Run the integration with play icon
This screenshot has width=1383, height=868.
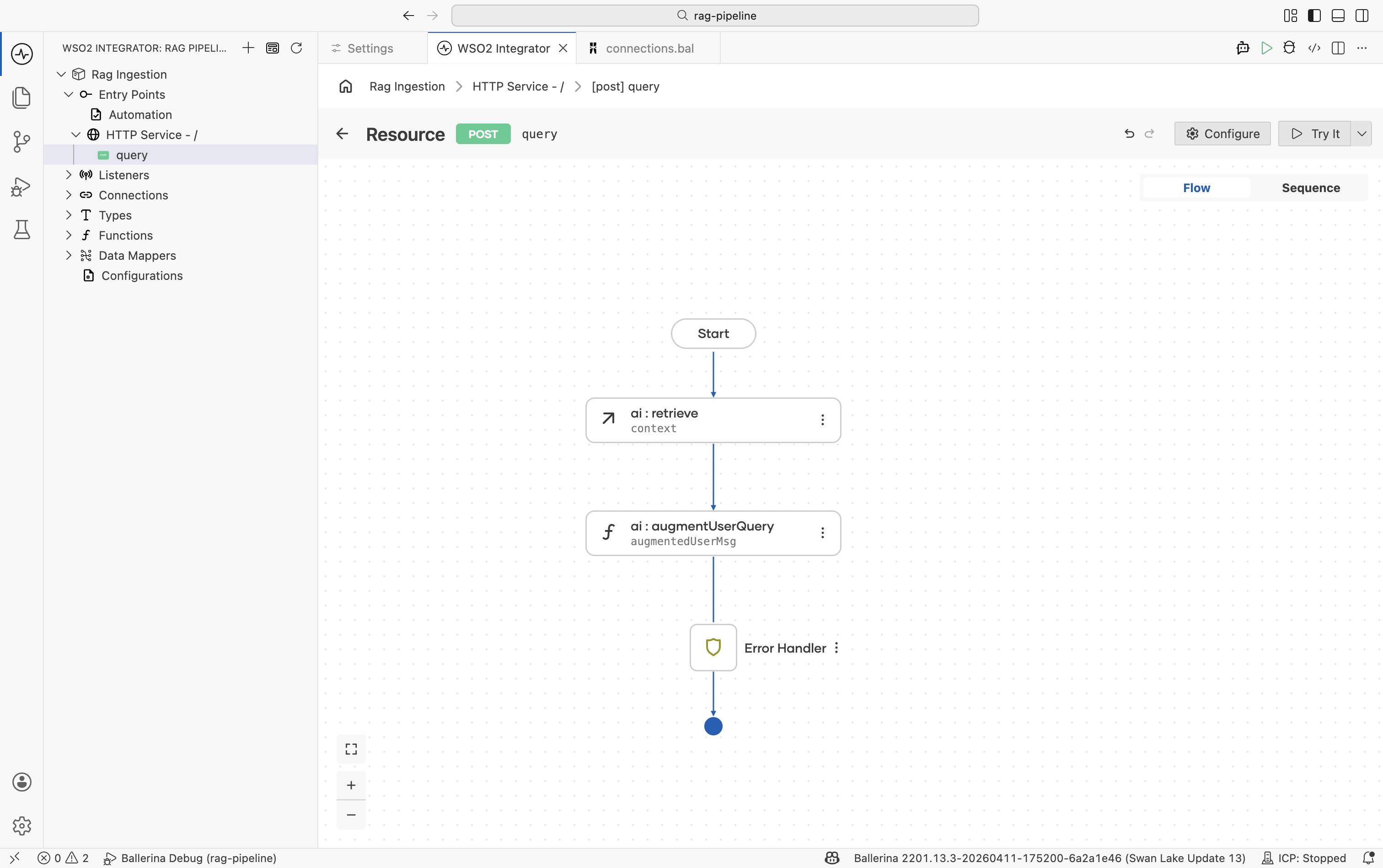tap(1266, 48)
